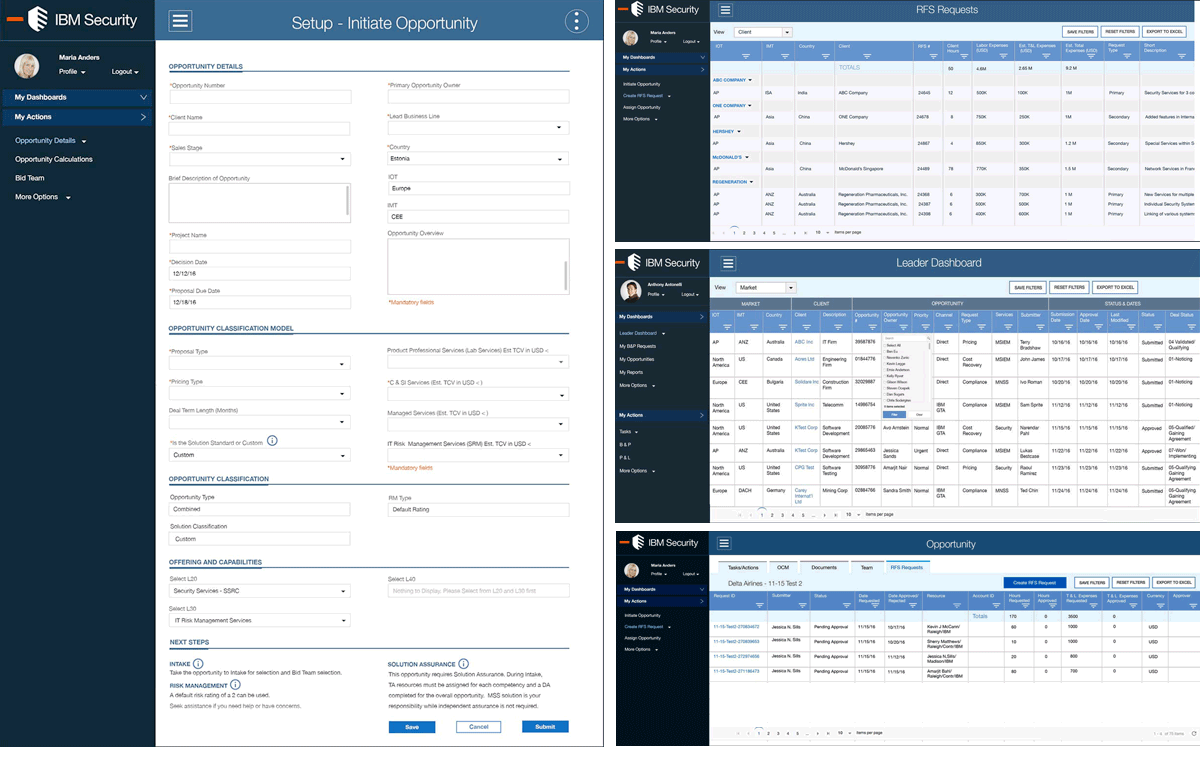Open the three-dot options menu in Setup header
The image size is (1200, 759).
point(577,21)
